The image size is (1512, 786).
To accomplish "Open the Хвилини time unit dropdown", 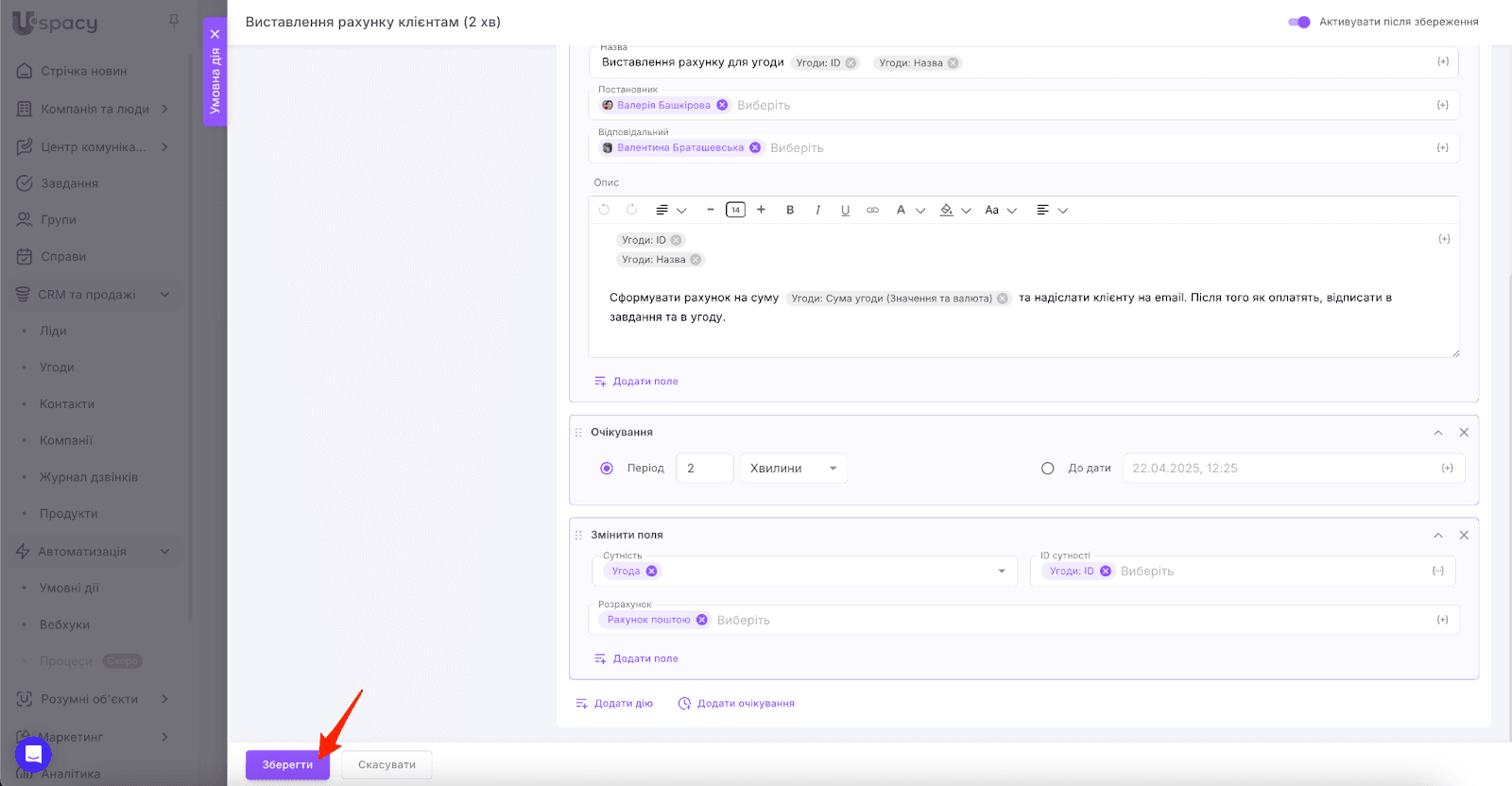I will tap(793, 469).
